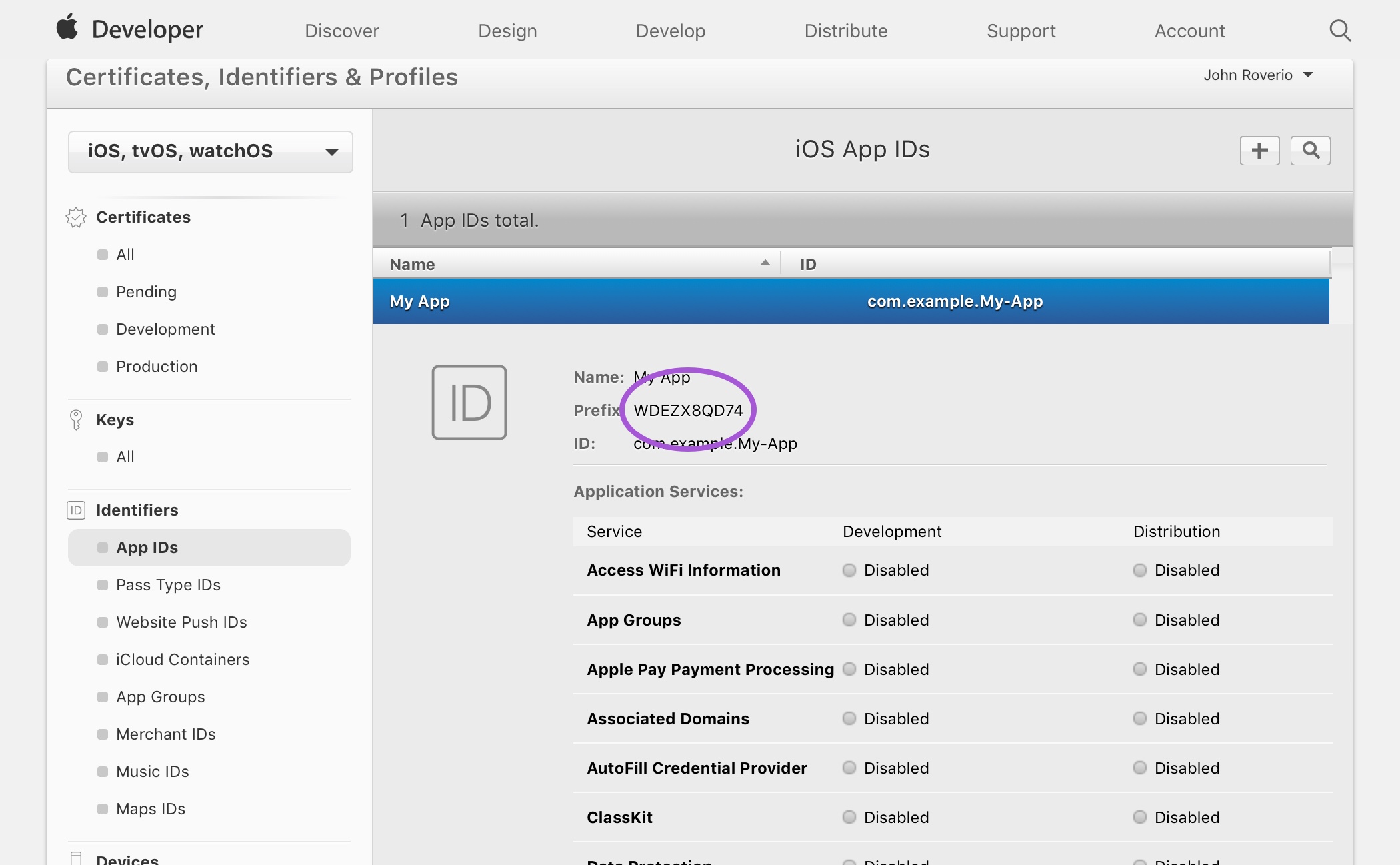Screen dimensions: 1400x865
Task: Click Access WiFi Information Development status indicator
Action: pos(849,570)
